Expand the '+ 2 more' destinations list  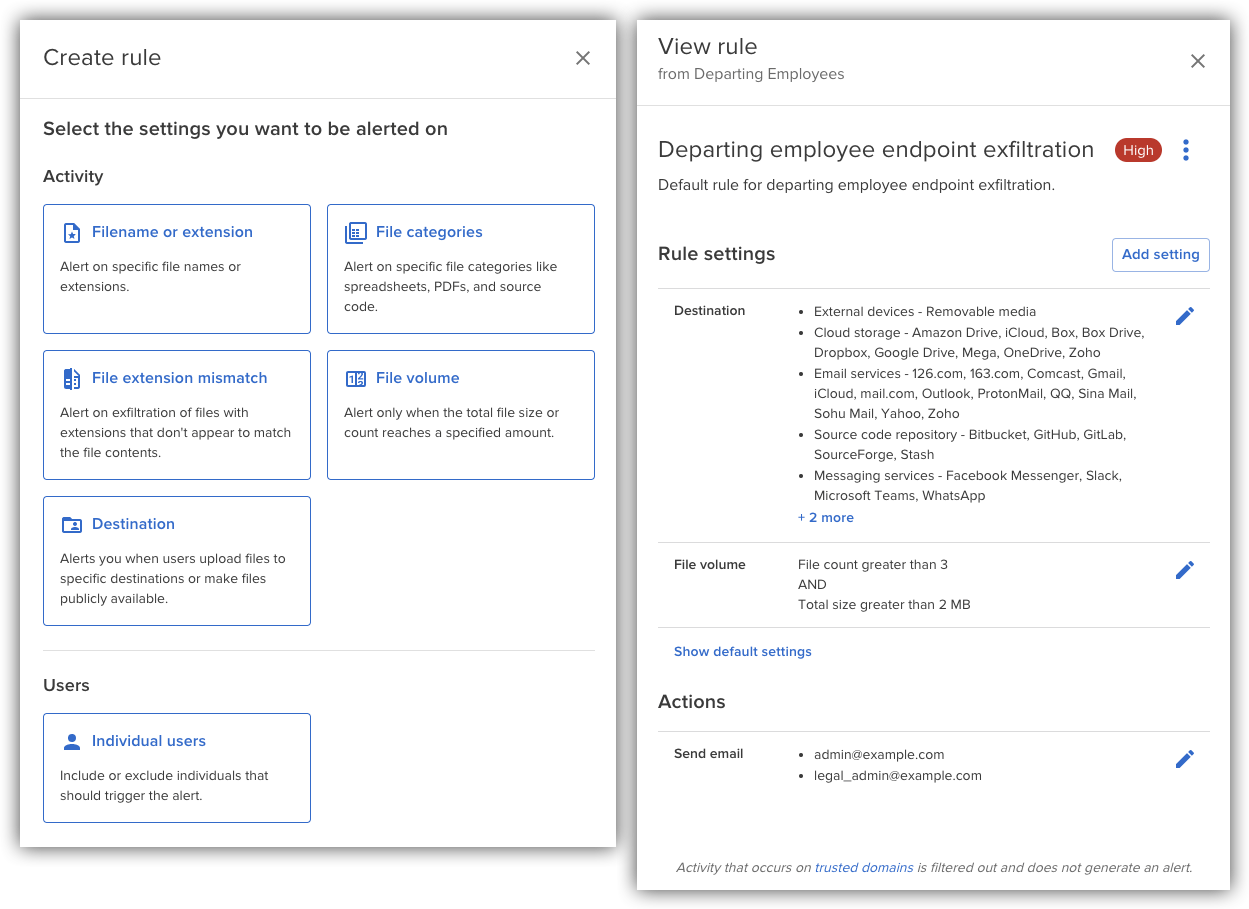(x=826, y=517)
